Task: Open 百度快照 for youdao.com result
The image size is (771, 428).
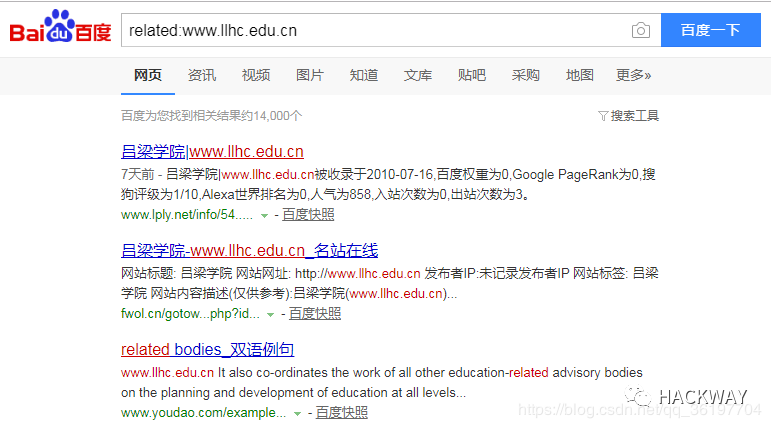Action: [x=342, y=413]
